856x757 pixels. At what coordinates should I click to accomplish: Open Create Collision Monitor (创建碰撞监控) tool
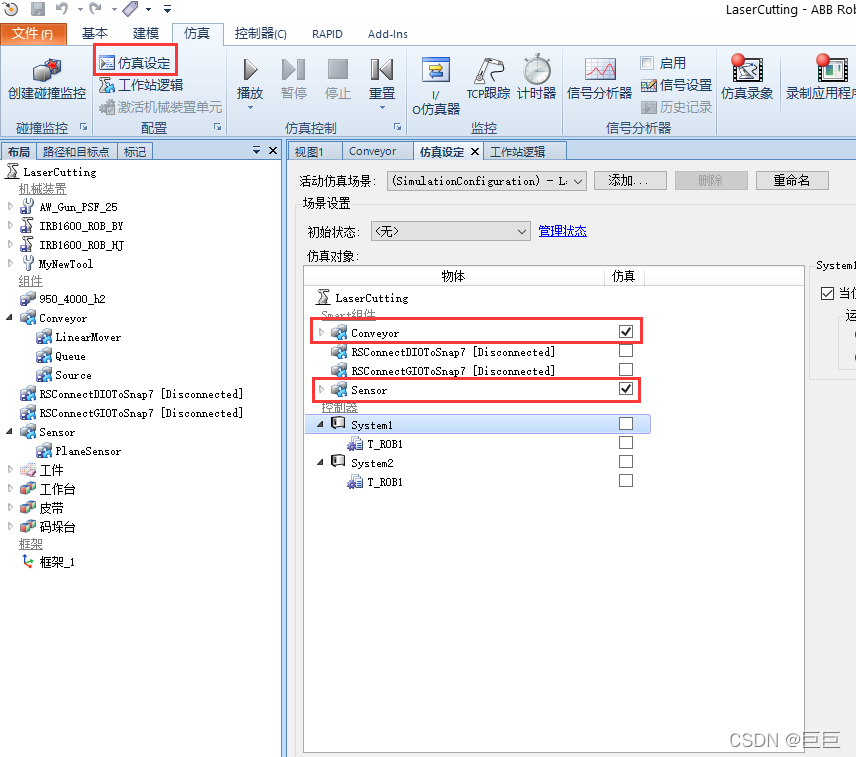pos(47,80)
